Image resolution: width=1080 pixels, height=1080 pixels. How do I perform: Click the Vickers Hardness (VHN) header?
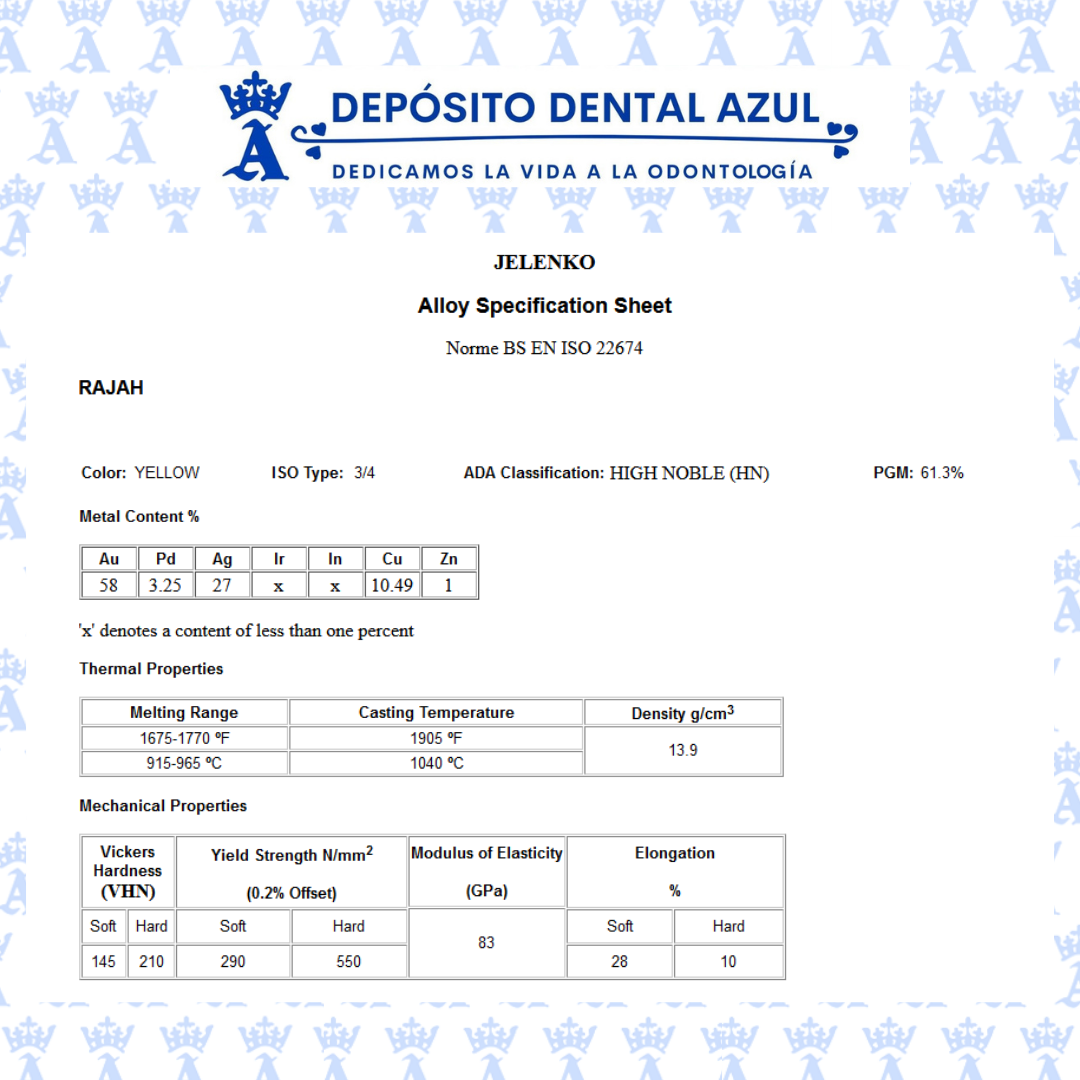pos(128,871)
